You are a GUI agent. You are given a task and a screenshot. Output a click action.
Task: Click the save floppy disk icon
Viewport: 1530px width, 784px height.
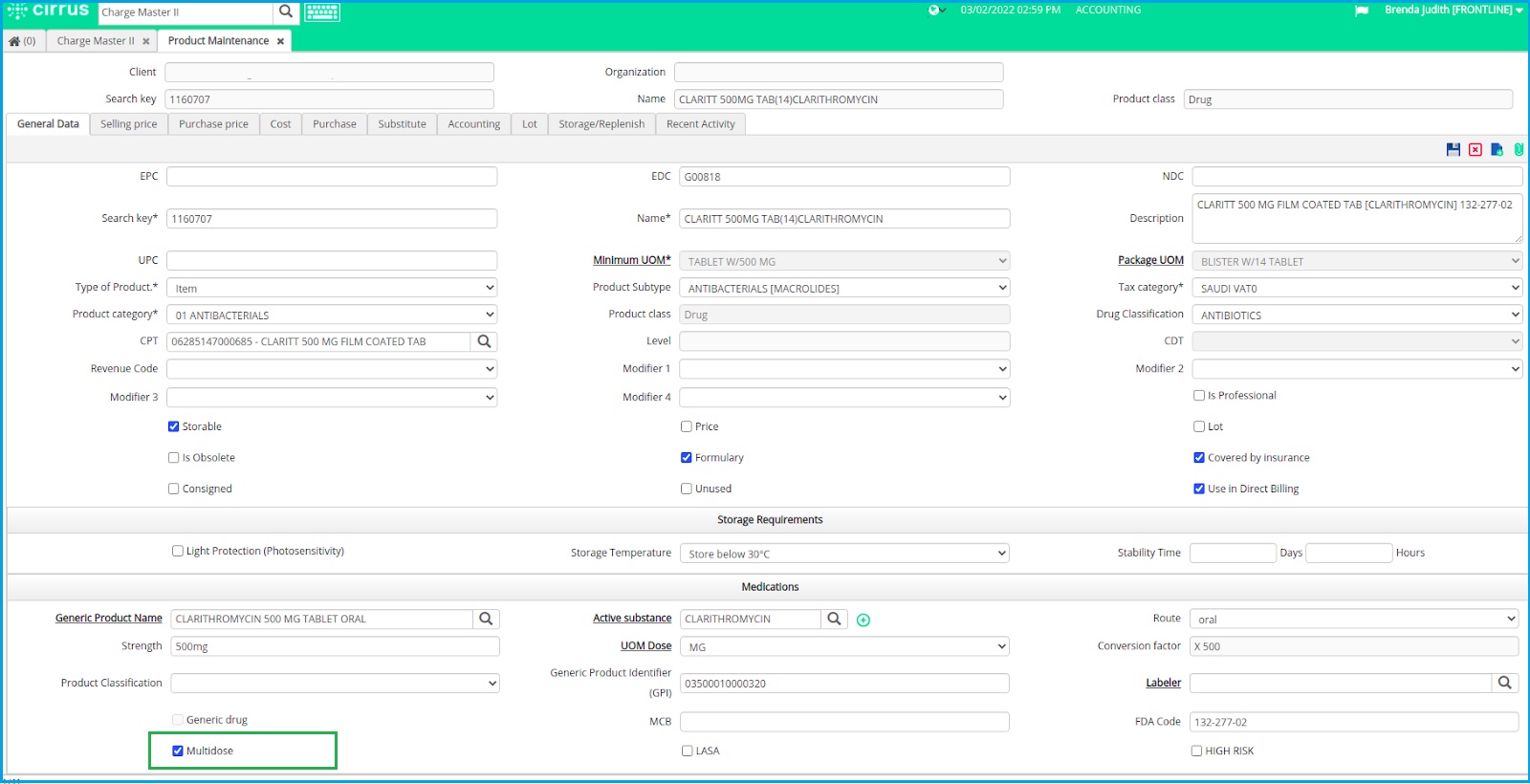(1453, 150)
